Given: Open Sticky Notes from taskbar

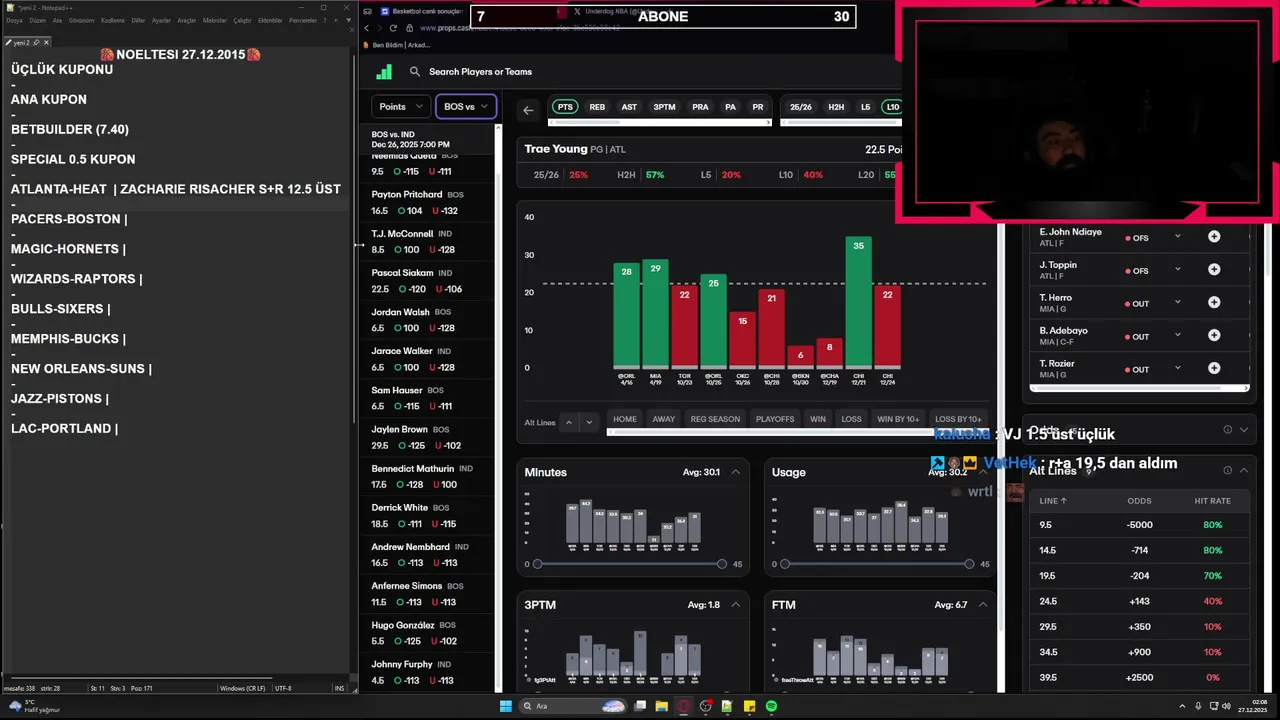Looking at the screenshot, I should tap(750, 706).
